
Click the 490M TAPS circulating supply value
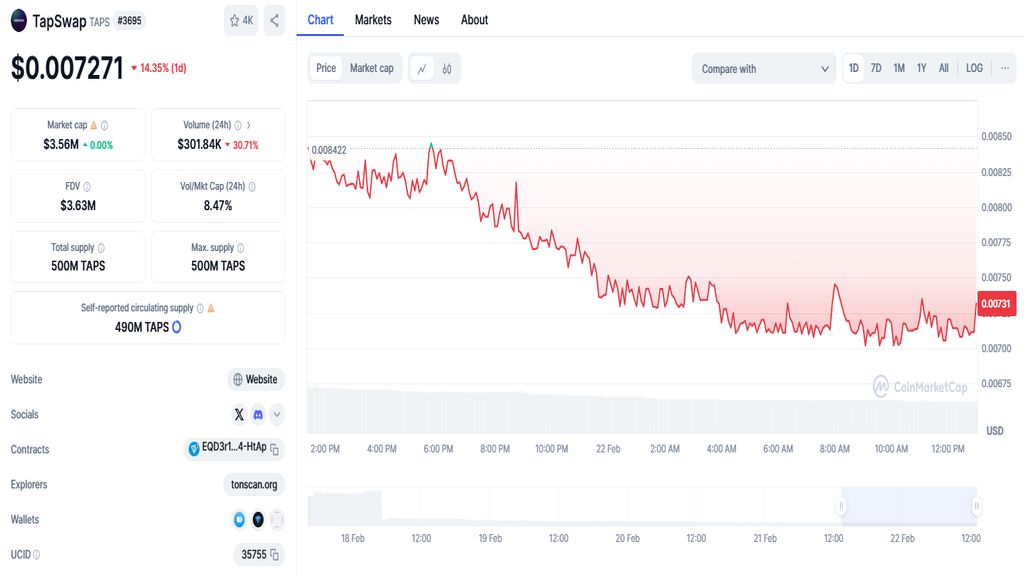(142, 327)
